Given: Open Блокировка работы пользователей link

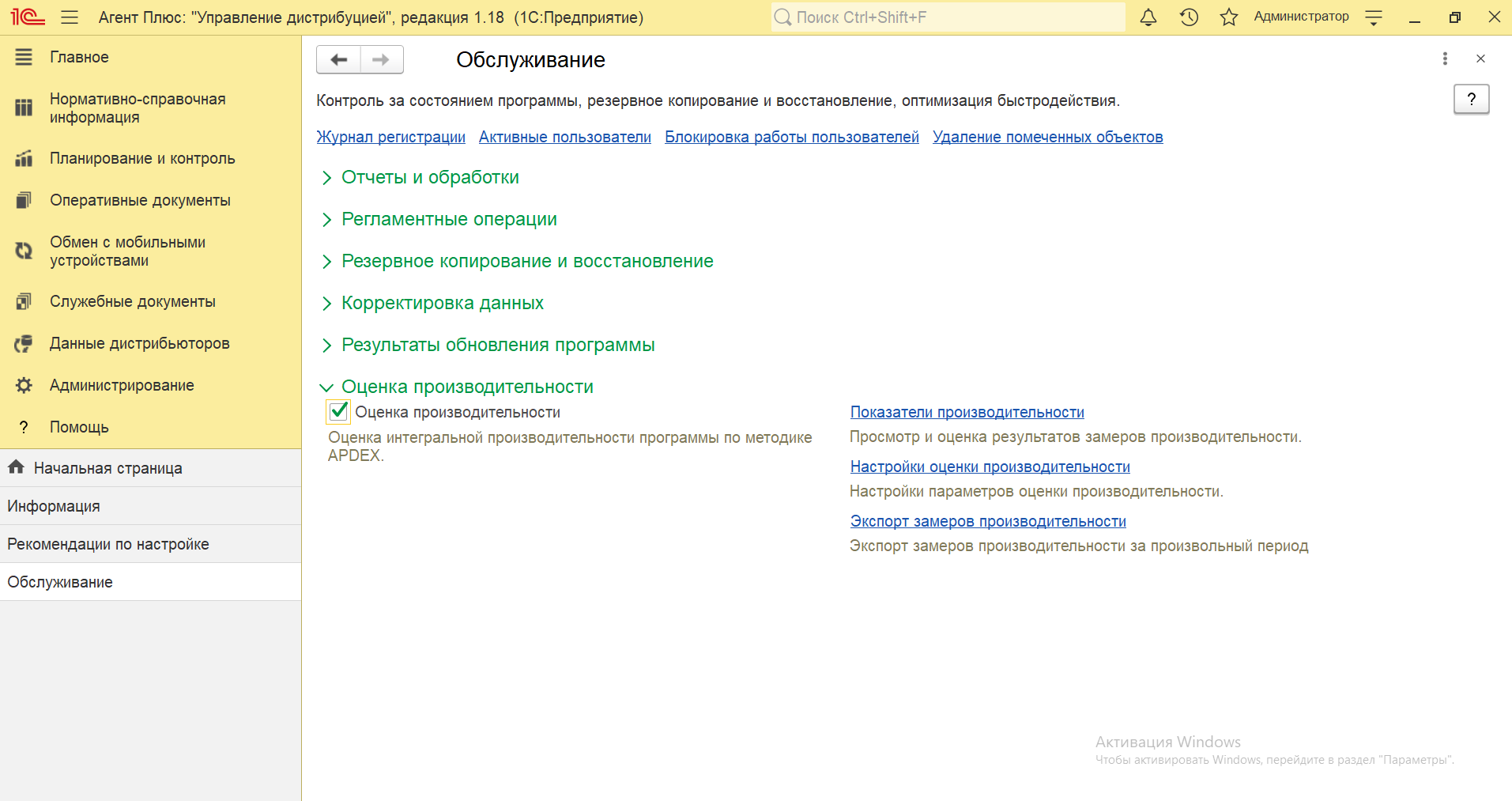Looking at the screenshot, I should [x=792, y=137].
